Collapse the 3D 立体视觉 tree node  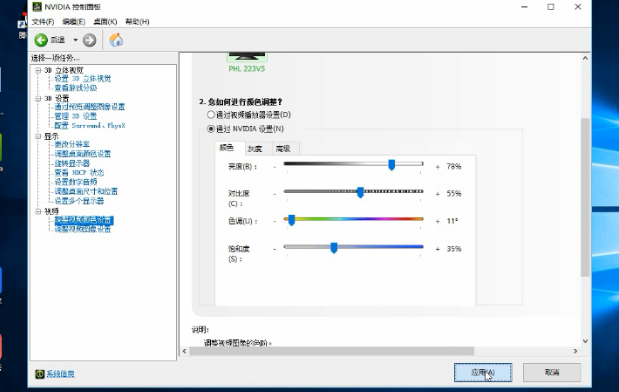coord(38,70)
